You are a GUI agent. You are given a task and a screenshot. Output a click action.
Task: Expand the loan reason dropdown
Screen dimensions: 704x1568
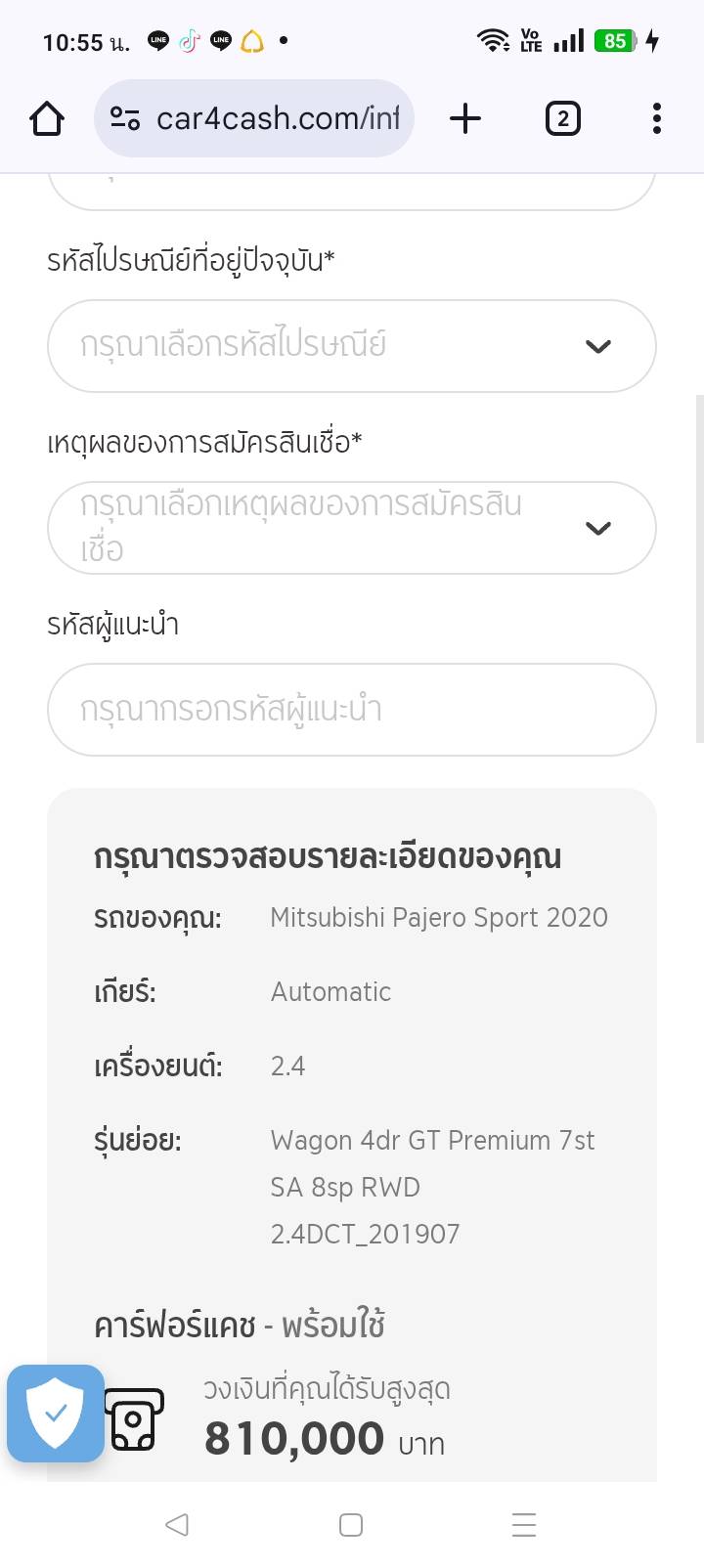pyautogui.click(x=332, y=528)
